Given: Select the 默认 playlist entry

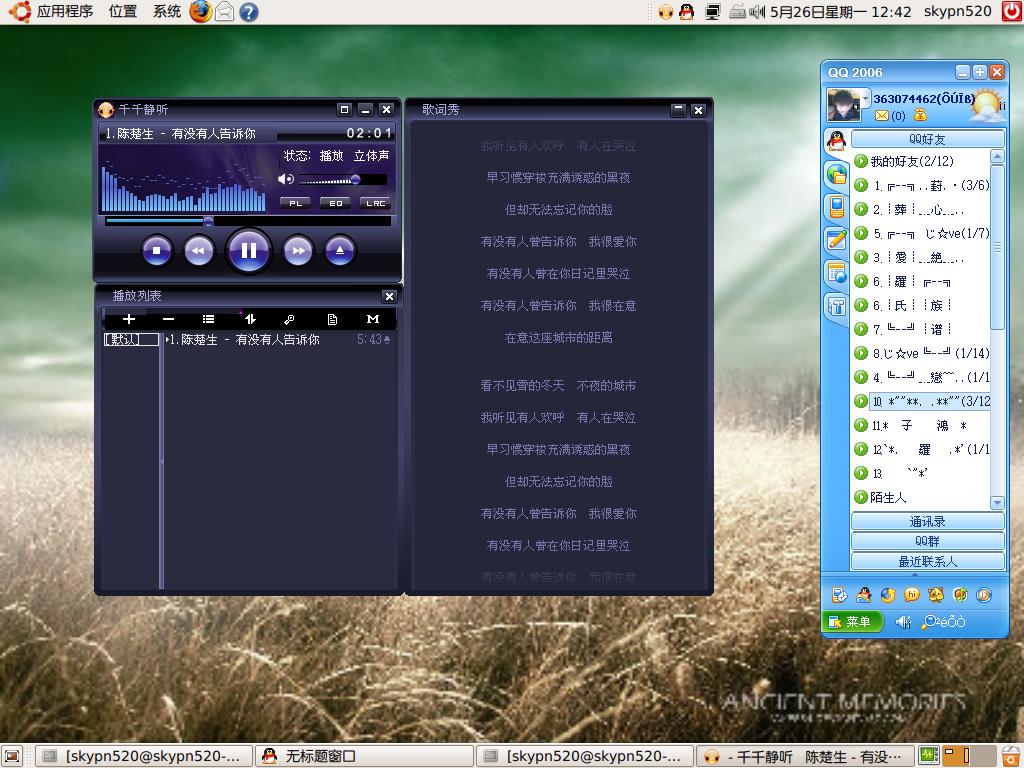Looking at the screenshot, I should pos(131,340).
